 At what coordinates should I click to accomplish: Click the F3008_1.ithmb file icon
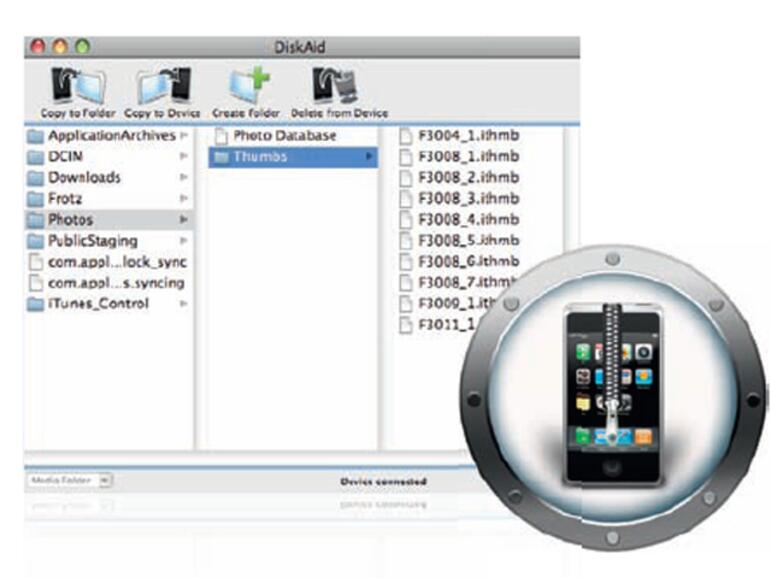(406, 157)
